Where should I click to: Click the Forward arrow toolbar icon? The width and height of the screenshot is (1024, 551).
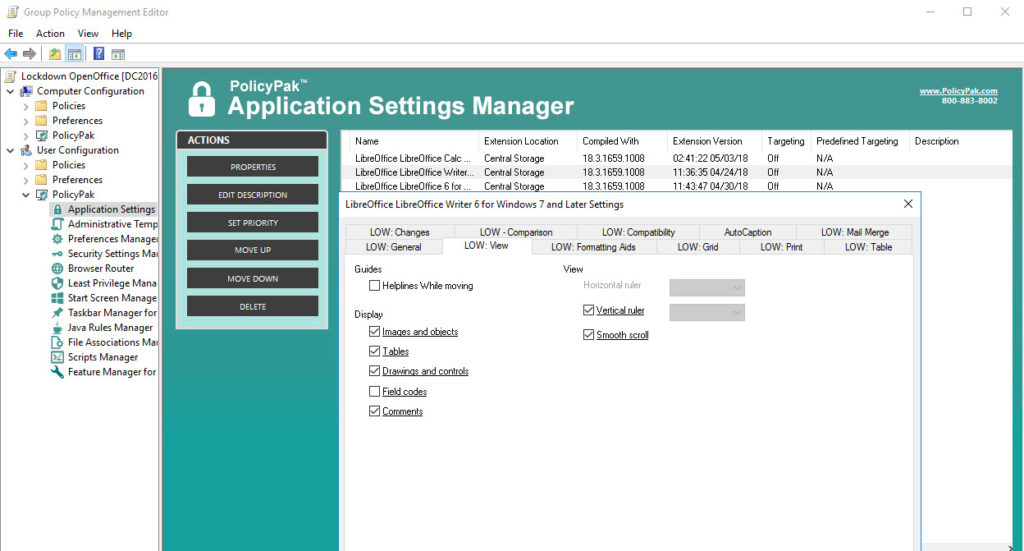tap(29, 54)
